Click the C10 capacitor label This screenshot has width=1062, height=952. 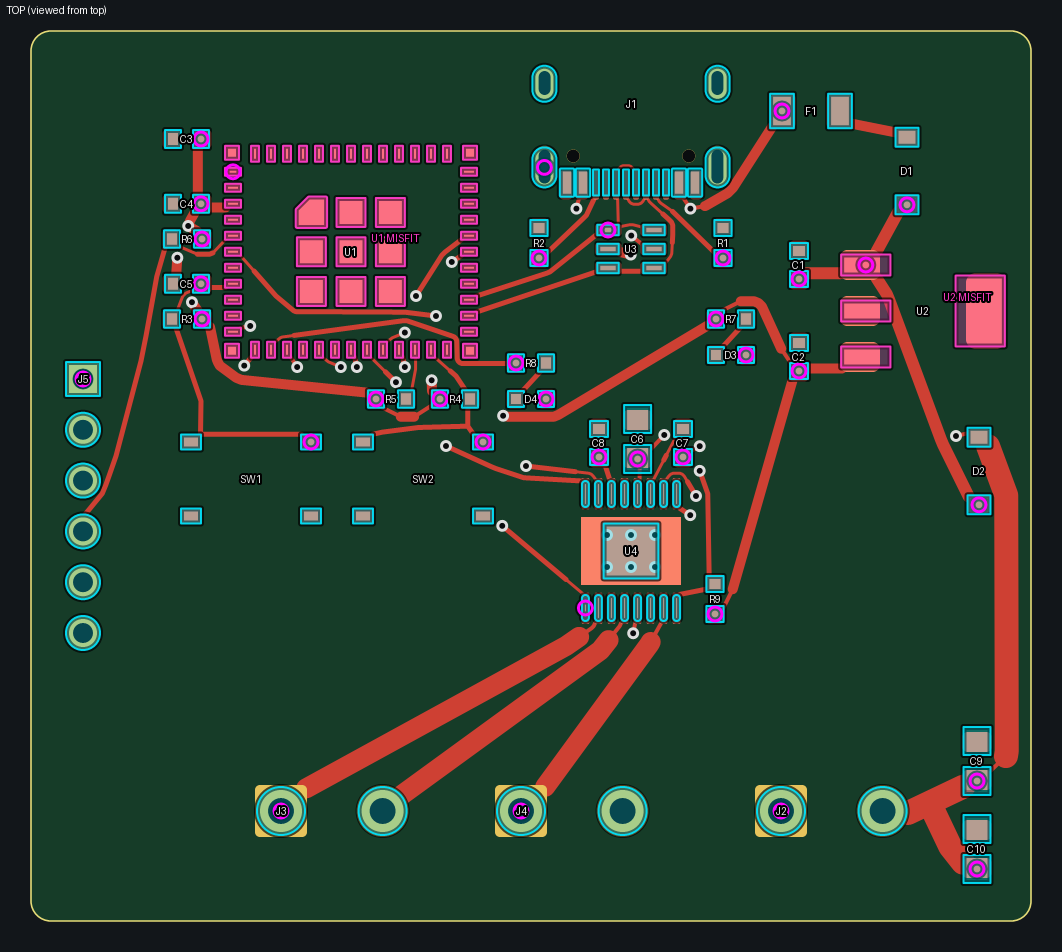[976, 849]
